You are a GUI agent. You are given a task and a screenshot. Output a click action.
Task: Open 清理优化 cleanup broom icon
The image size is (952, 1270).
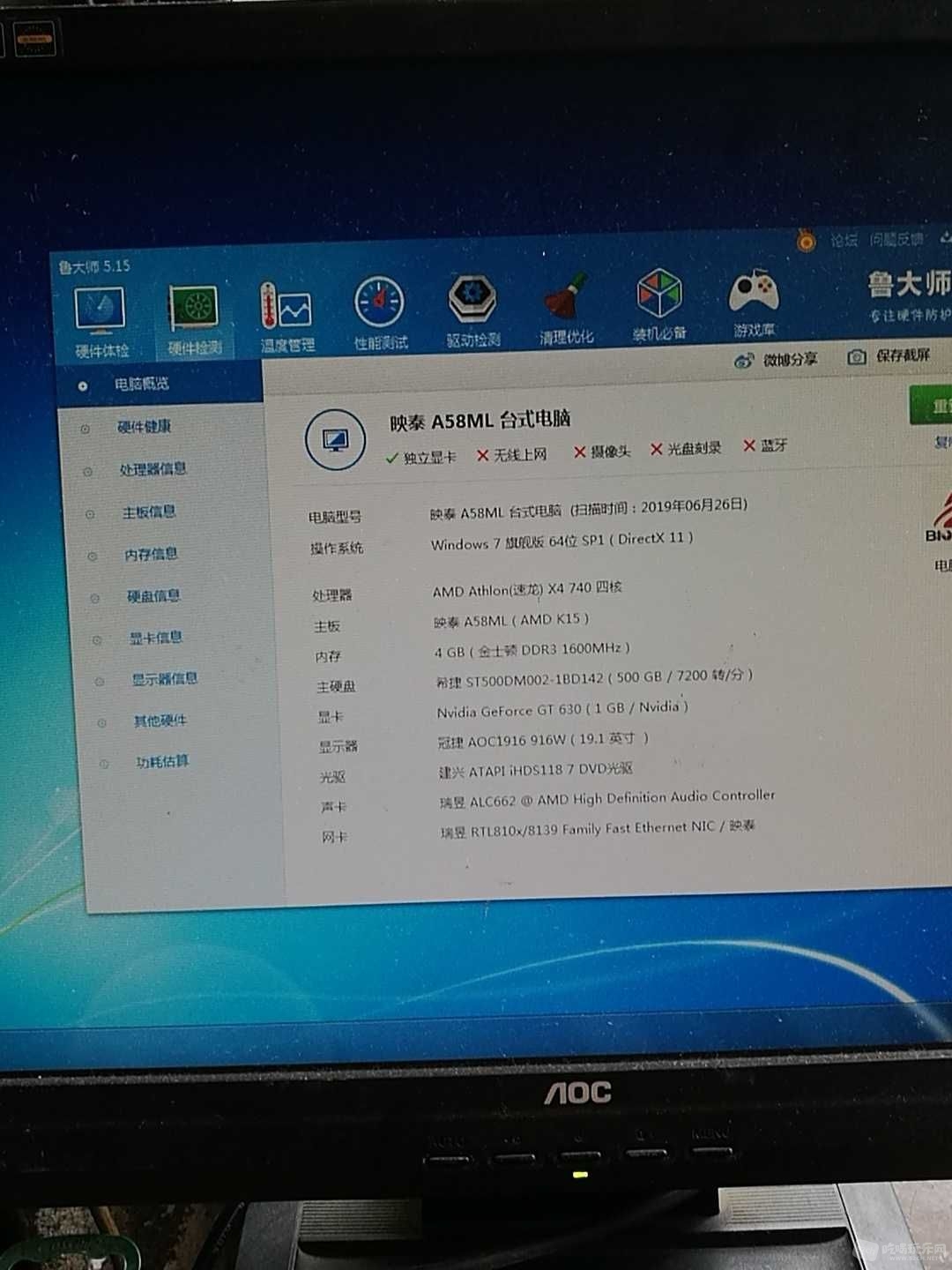pyautogui.click(x=567, y=307)
